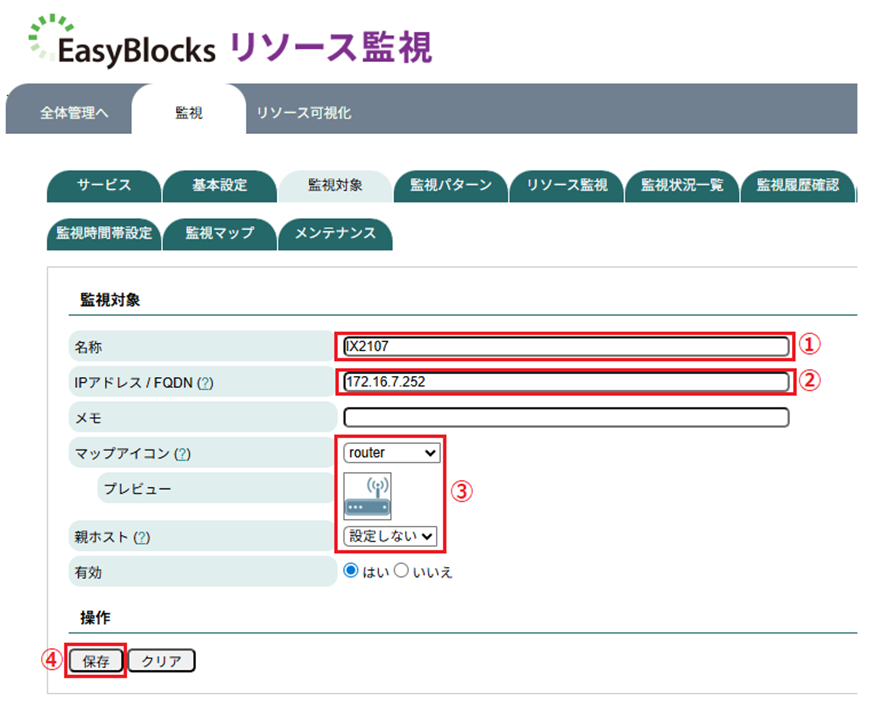Open the 基本設定 tab
The image size is (886, 701).
click(220, 186)
